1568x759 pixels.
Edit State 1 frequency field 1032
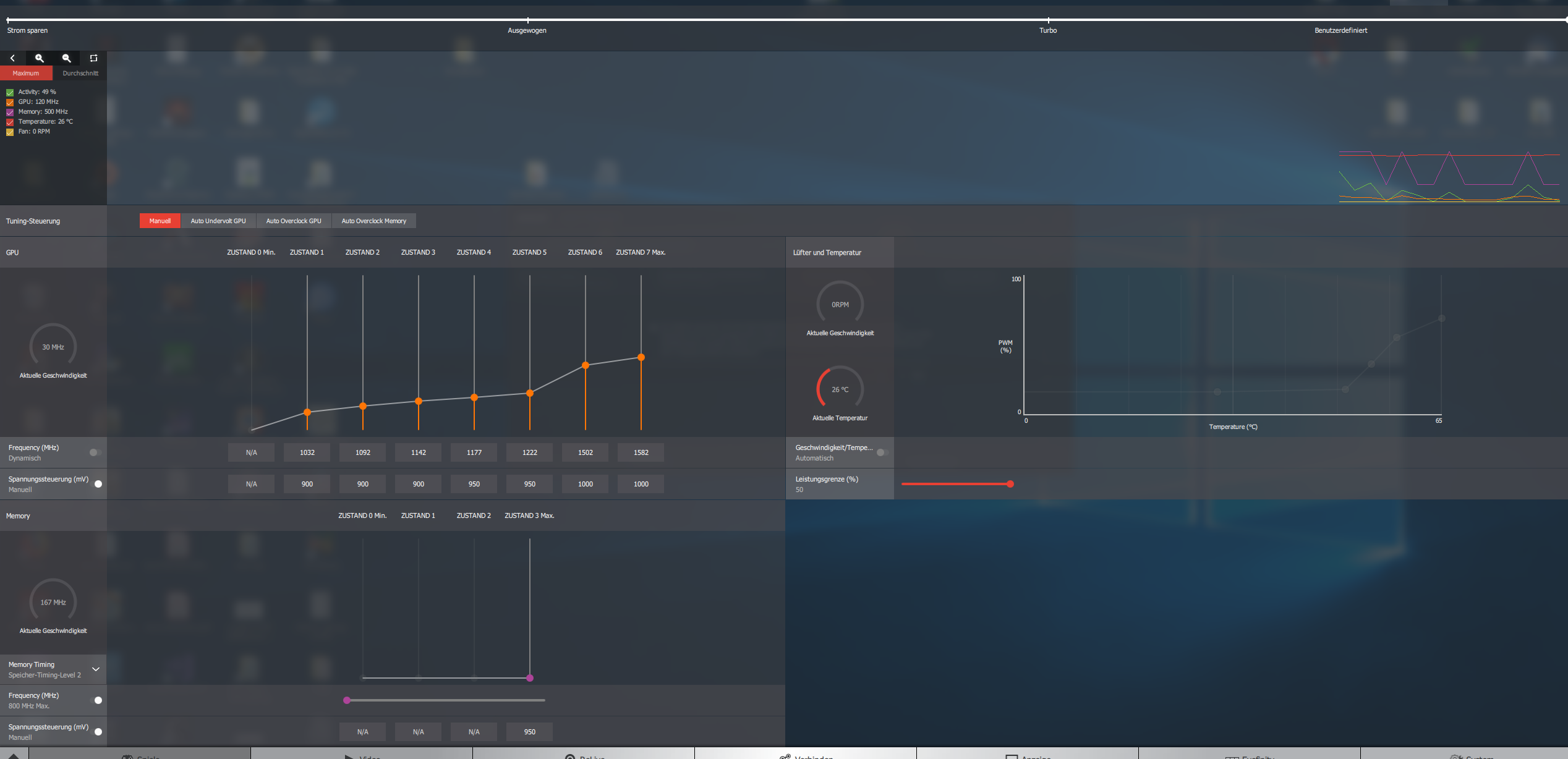pyautogui.click(x=307, y=452)
